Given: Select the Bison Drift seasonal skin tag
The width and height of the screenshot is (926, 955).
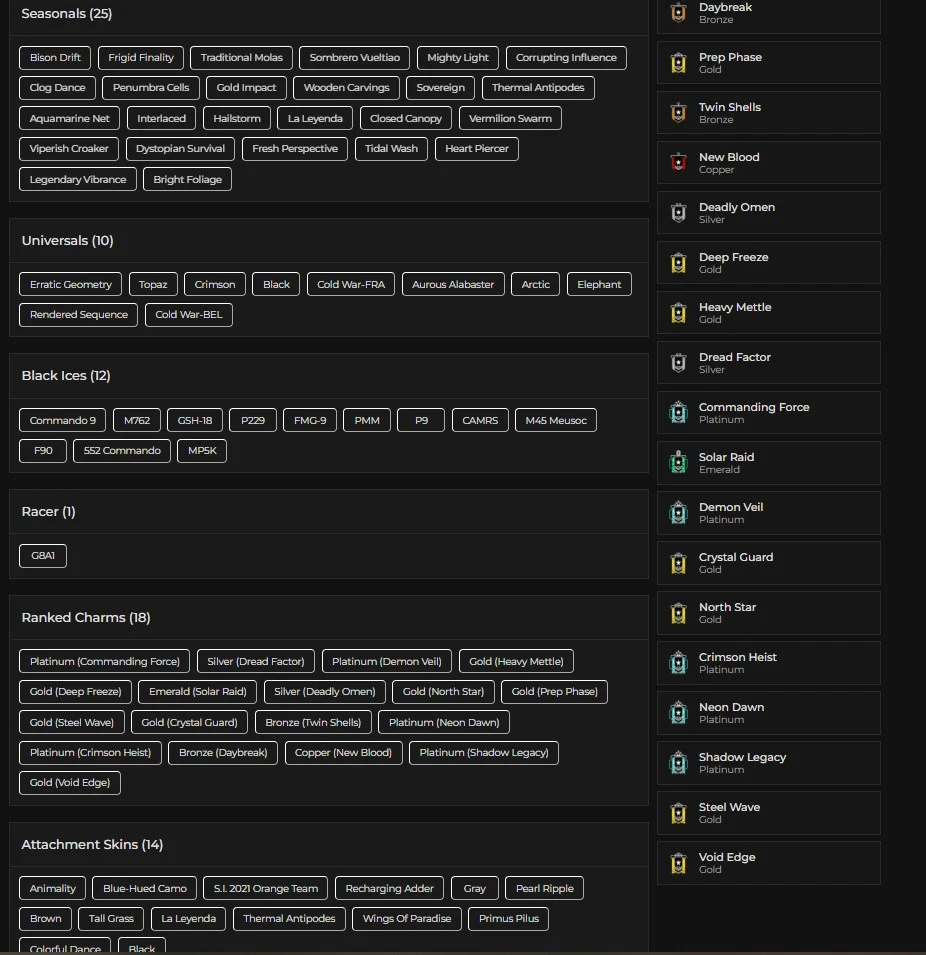Looking at the screenshot, I should point(55,58).
